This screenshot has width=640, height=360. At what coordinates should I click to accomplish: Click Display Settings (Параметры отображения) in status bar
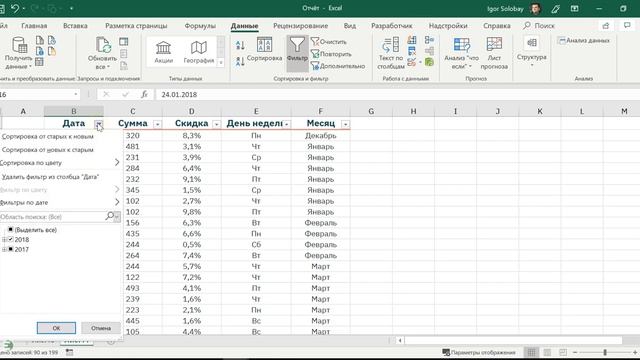pos(479,352)
